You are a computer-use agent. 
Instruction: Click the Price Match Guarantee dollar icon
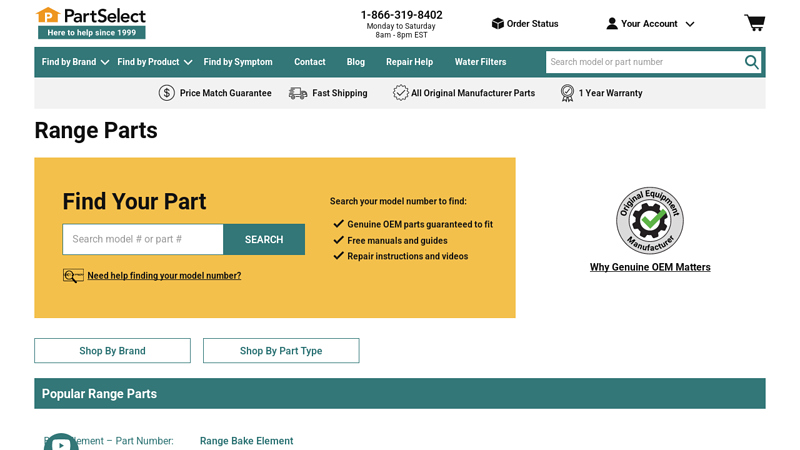(166, 93)
